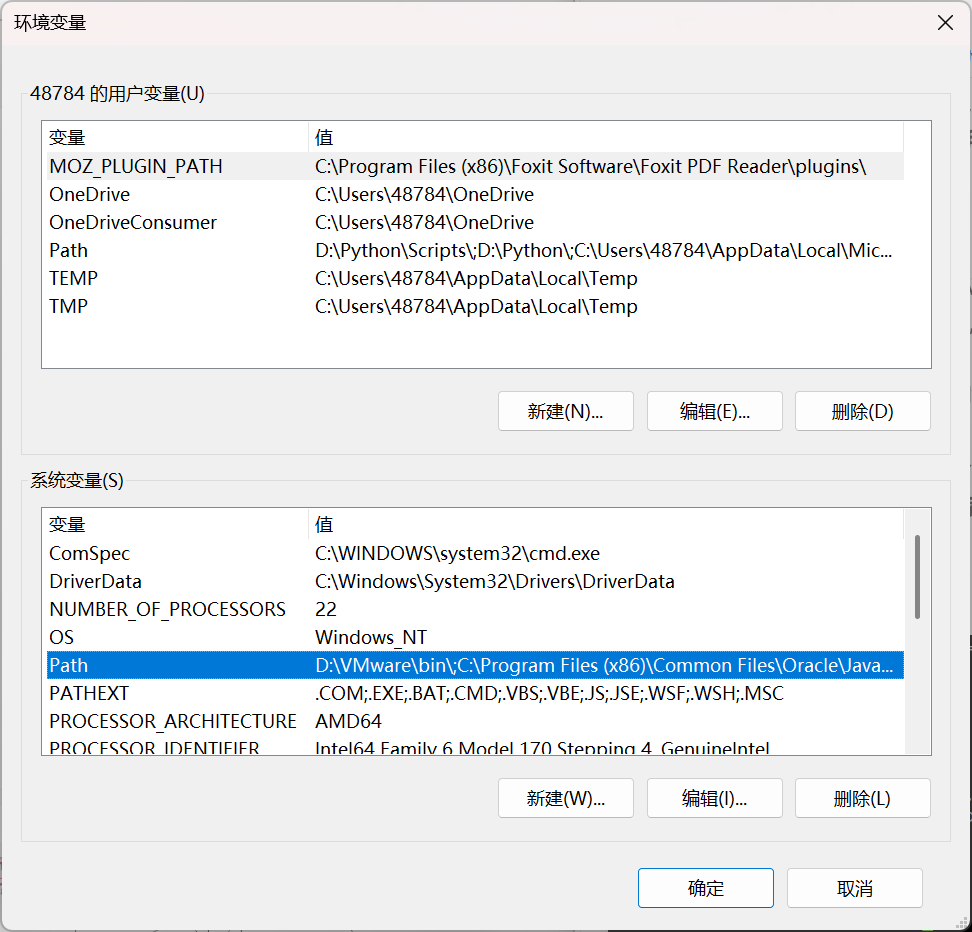Select the OneDriveConsumer user variable
The height and width of the screenshot is (932, 972).
pyautogui.click(x=475, y=222)
